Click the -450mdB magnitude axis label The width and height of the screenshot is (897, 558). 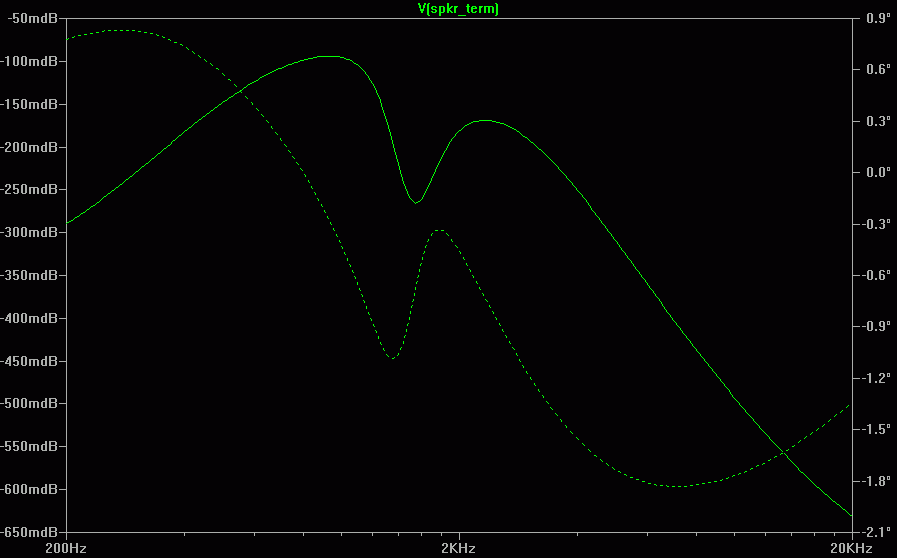click(30, 361)
